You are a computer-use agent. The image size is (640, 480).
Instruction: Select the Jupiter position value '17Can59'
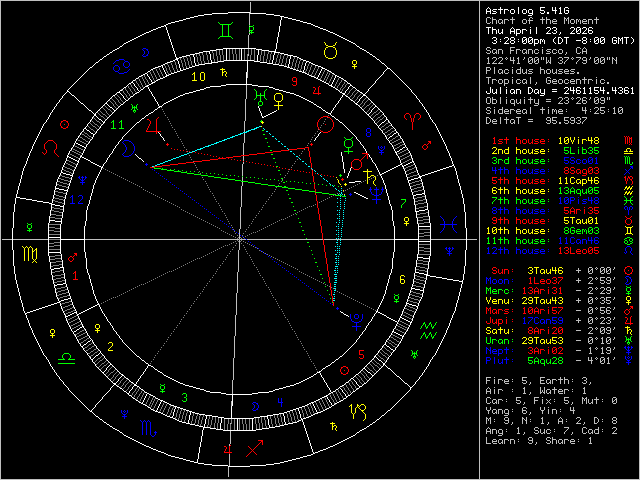pos(542,321)
